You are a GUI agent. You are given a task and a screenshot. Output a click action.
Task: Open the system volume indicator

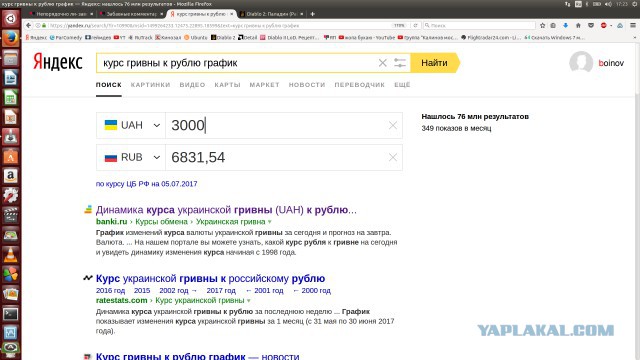(609, 4)
